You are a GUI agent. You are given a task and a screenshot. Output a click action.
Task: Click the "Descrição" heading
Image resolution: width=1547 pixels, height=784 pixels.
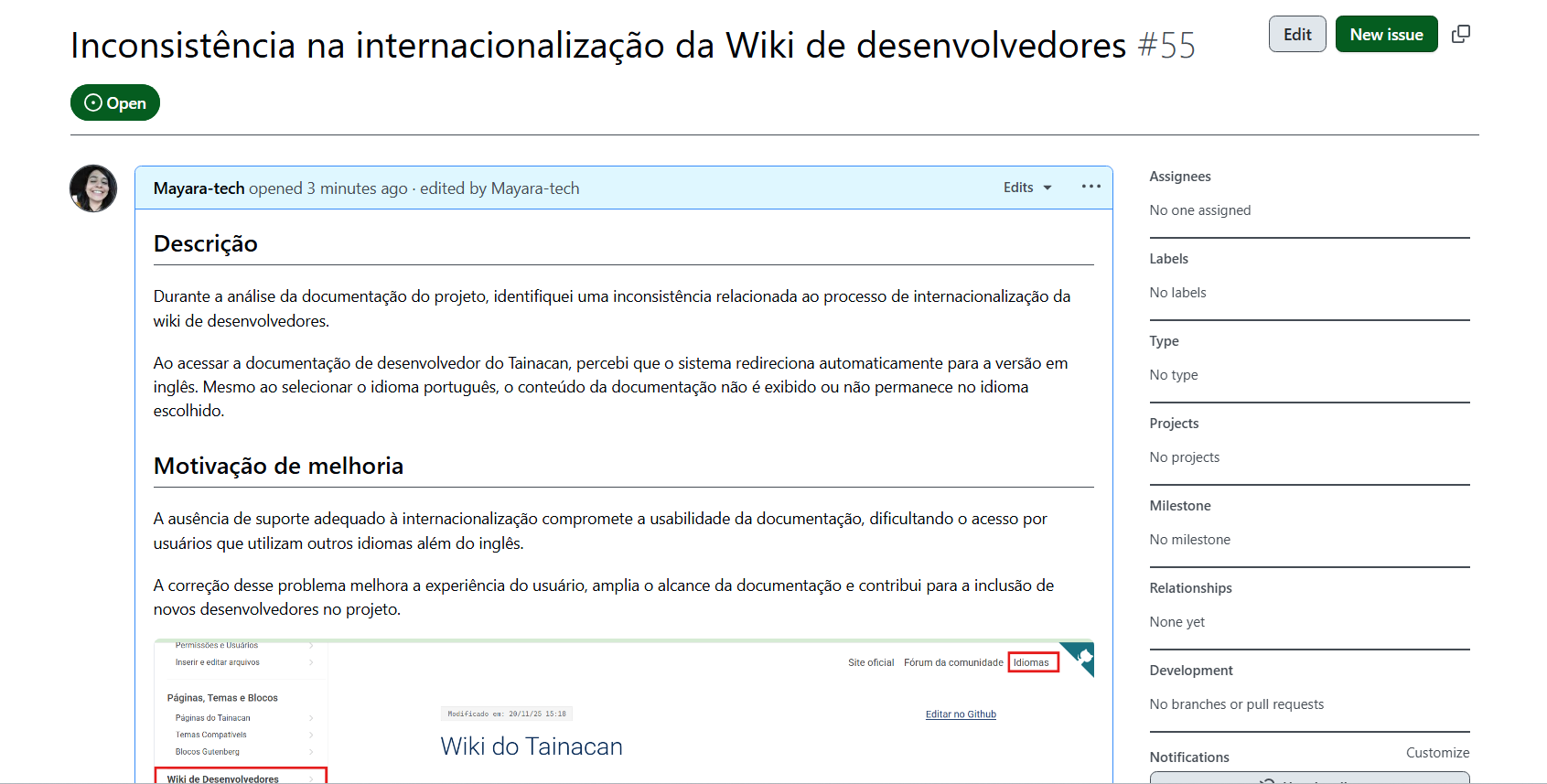point(206,244)
